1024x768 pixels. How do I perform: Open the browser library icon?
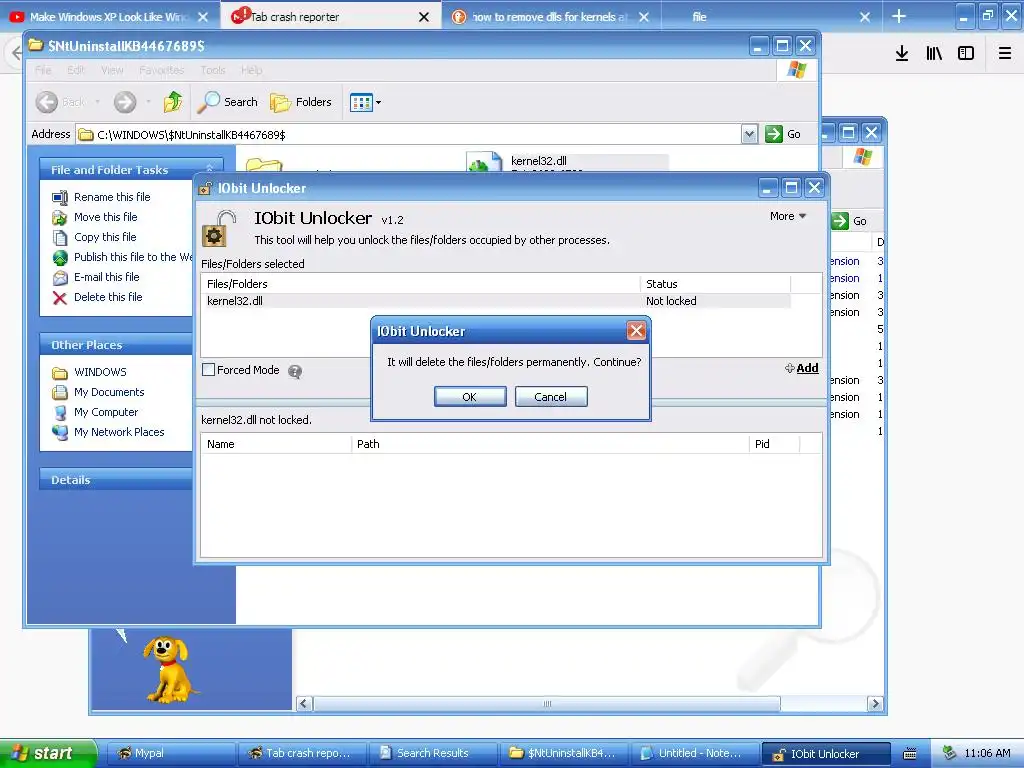point(934,54)
